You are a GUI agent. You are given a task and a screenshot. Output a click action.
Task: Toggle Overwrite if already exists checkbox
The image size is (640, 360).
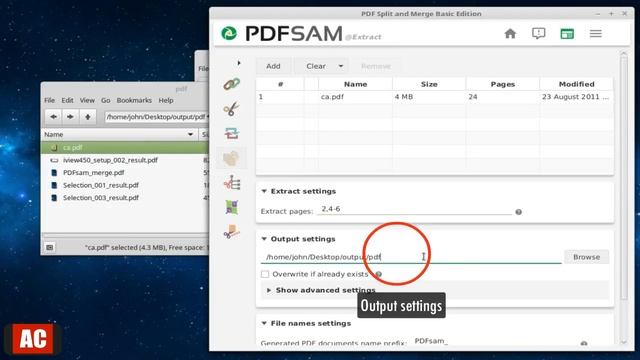pos(265,274)
